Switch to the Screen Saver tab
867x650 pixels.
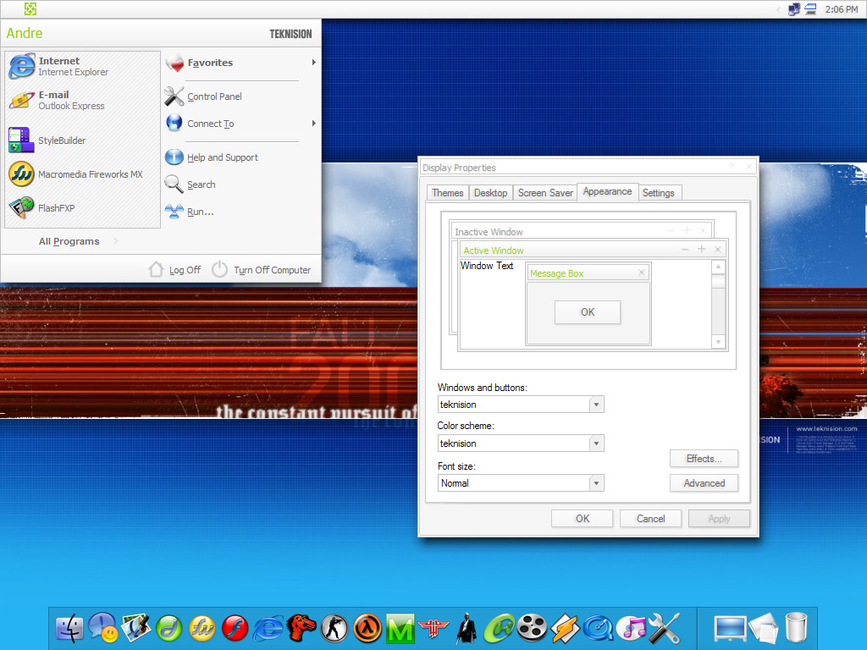point(545,193)
